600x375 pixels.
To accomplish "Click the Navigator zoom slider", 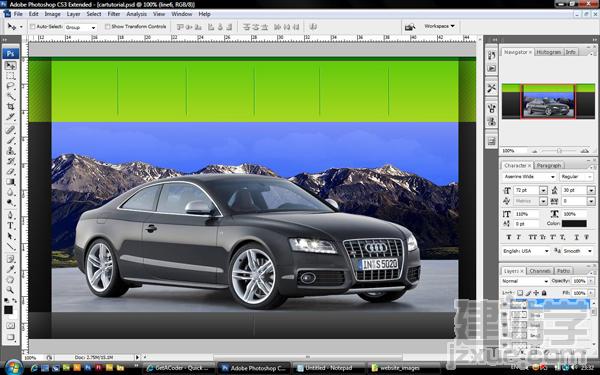I will pyautogui.click(x=559, y=151).
